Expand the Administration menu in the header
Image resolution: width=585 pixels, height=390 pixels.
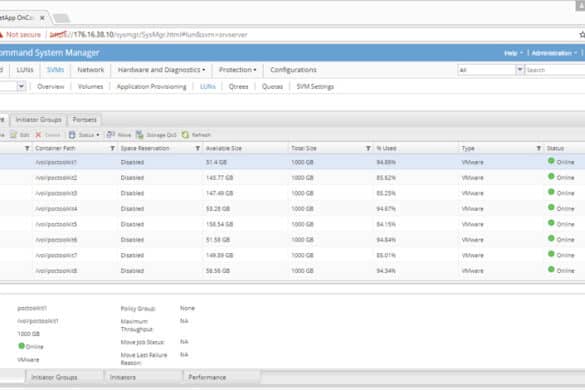[554, 53]
